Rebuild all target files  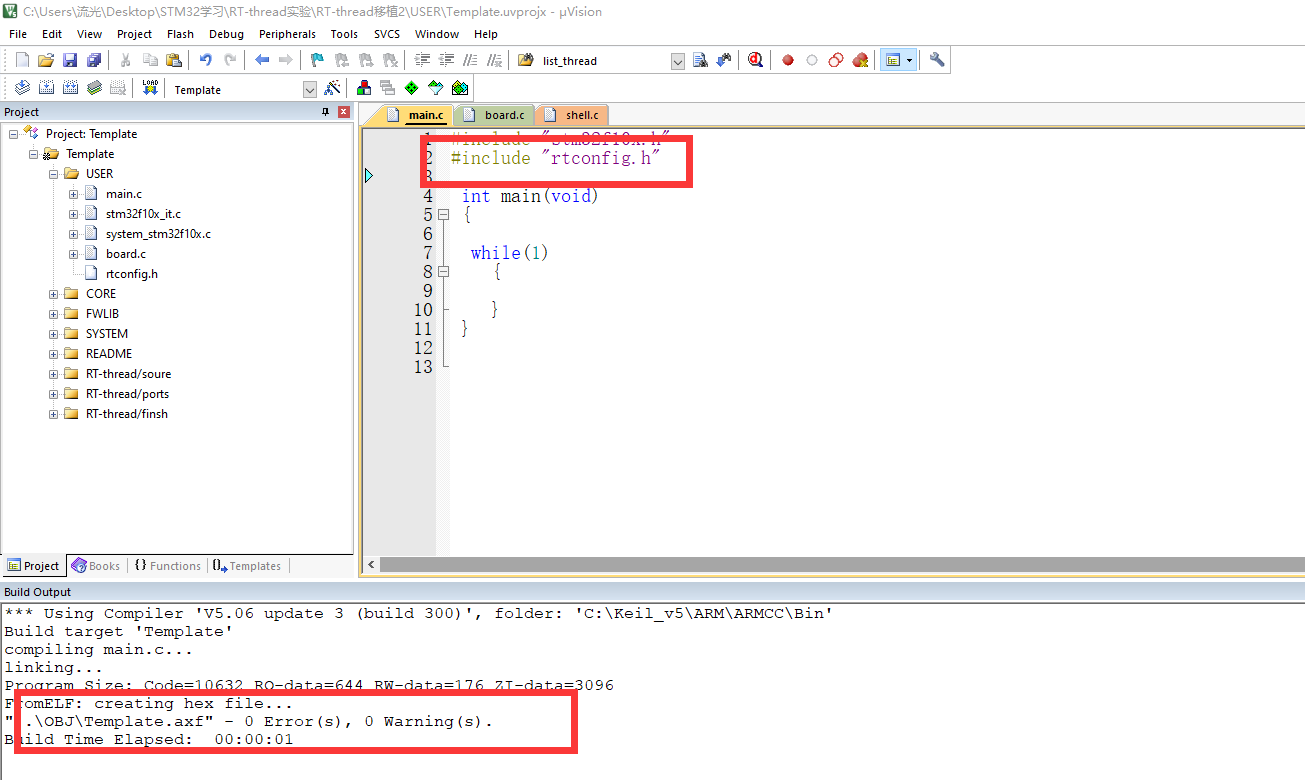[70, 88]
